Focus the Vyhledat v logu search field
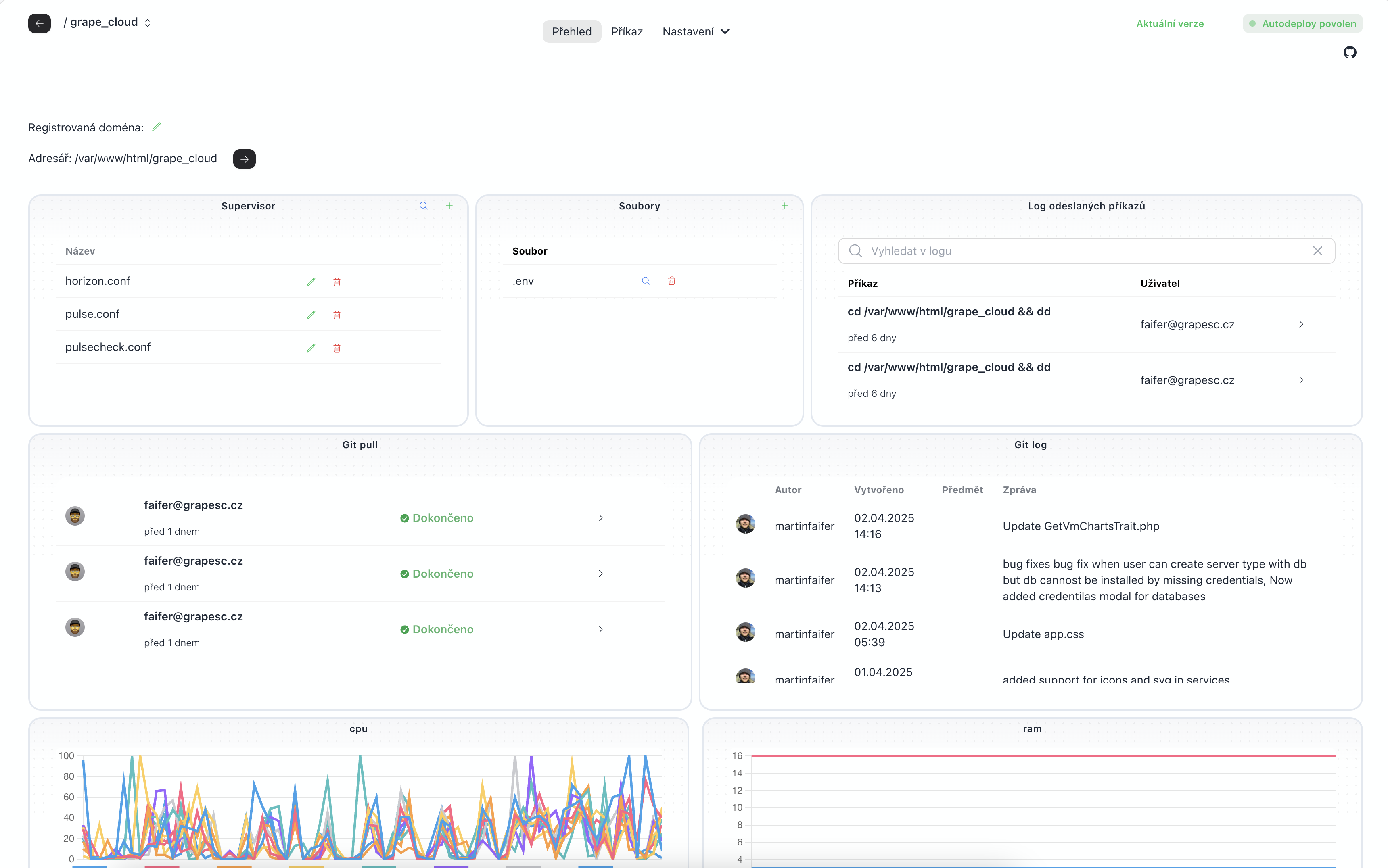Screen dimensions: 1388x868 click(x=1085, y=251)
